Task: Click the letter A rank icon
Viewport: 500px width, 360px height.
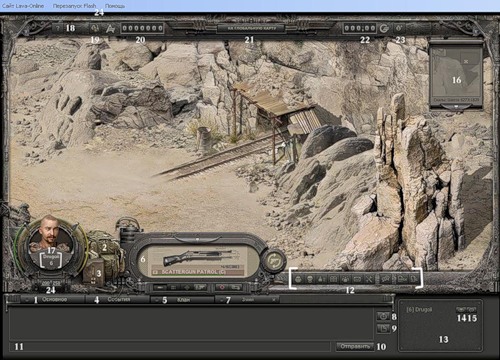Action: click(110, 29)
